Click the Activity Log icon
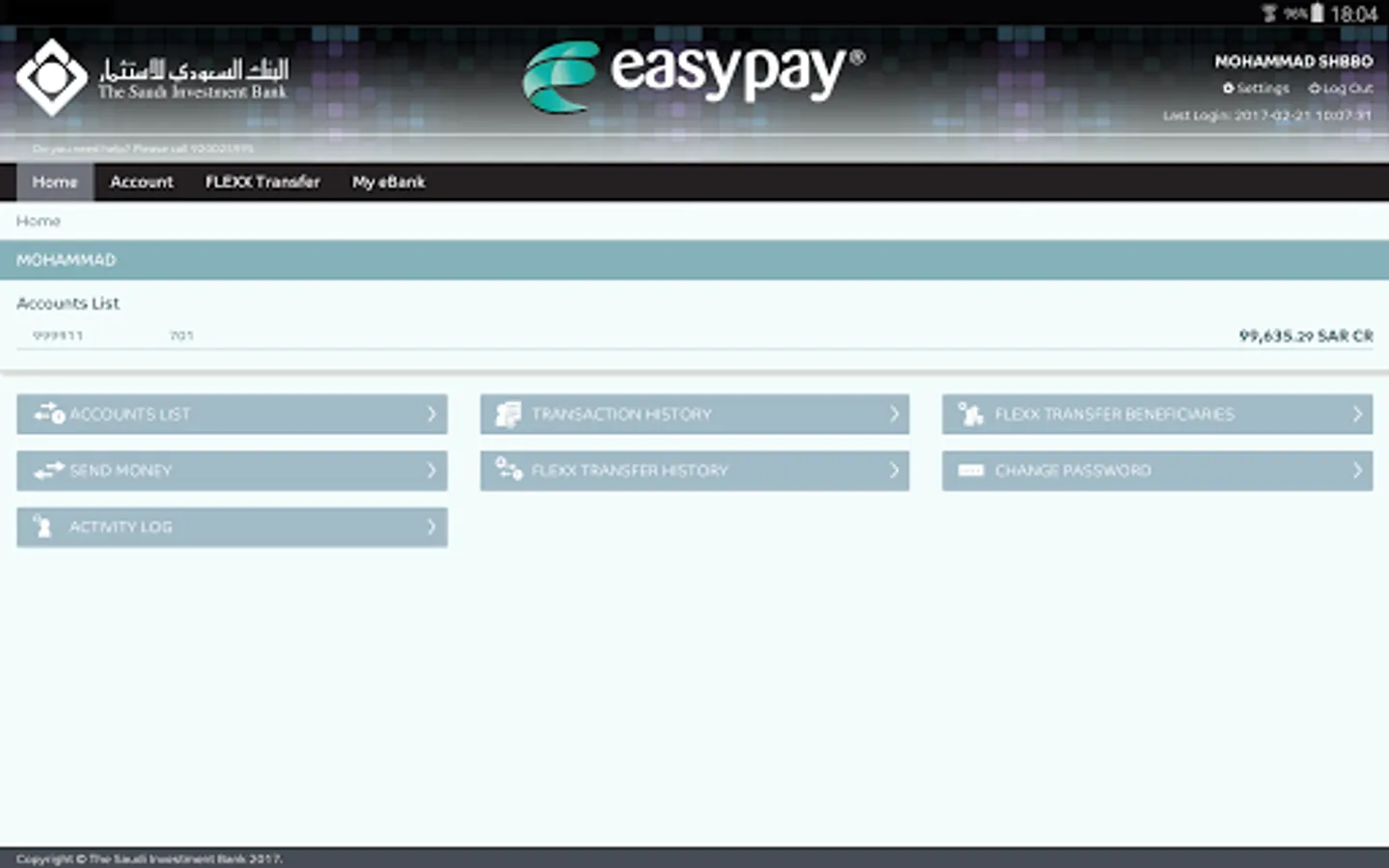The width and height of the screenshot is (1389, 868). (42, 527)
